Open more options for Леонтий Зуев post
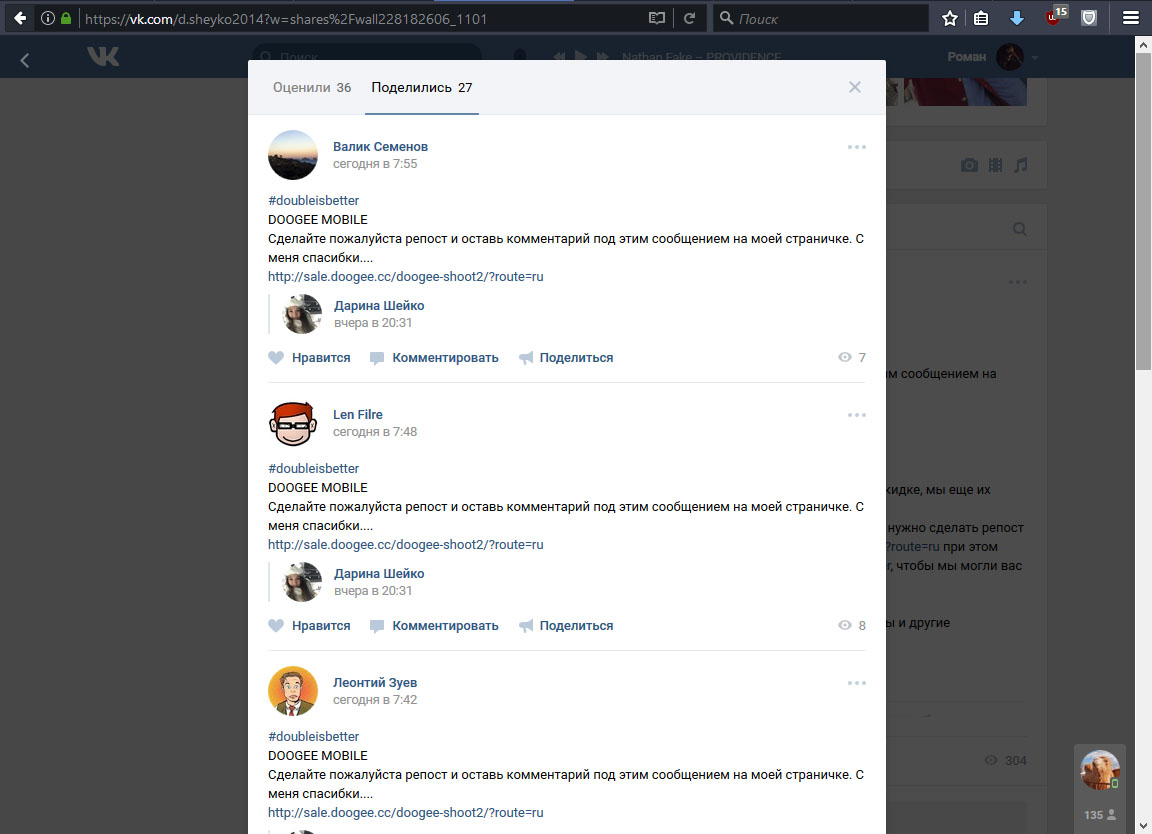This screenshot has height=834, width=1152. click(x=857, y=683)
